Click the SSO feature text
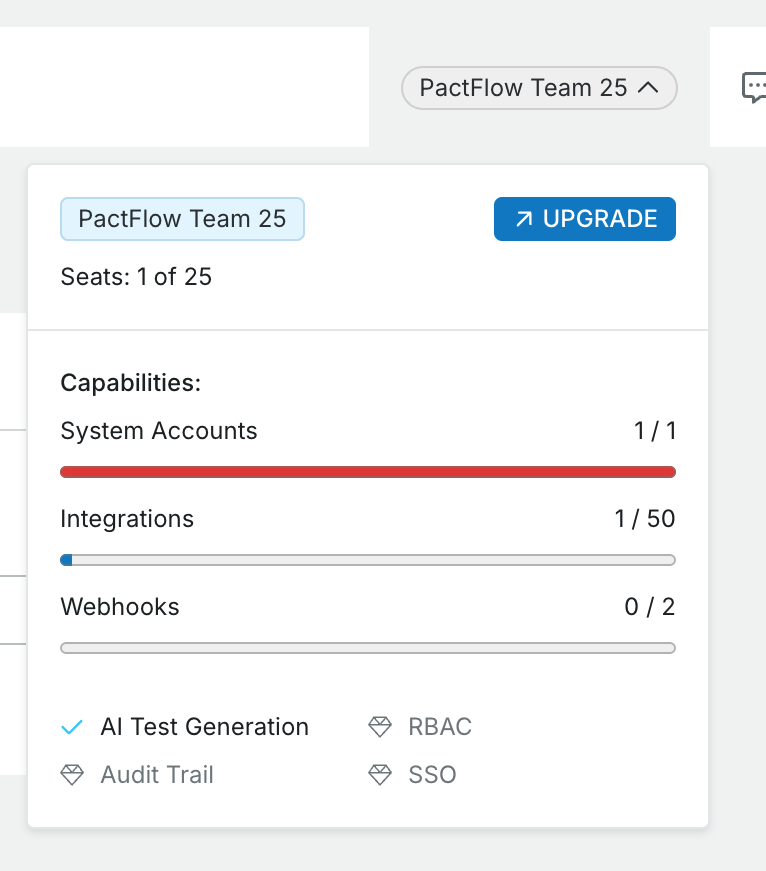766x871 pixels. (432, 775)
